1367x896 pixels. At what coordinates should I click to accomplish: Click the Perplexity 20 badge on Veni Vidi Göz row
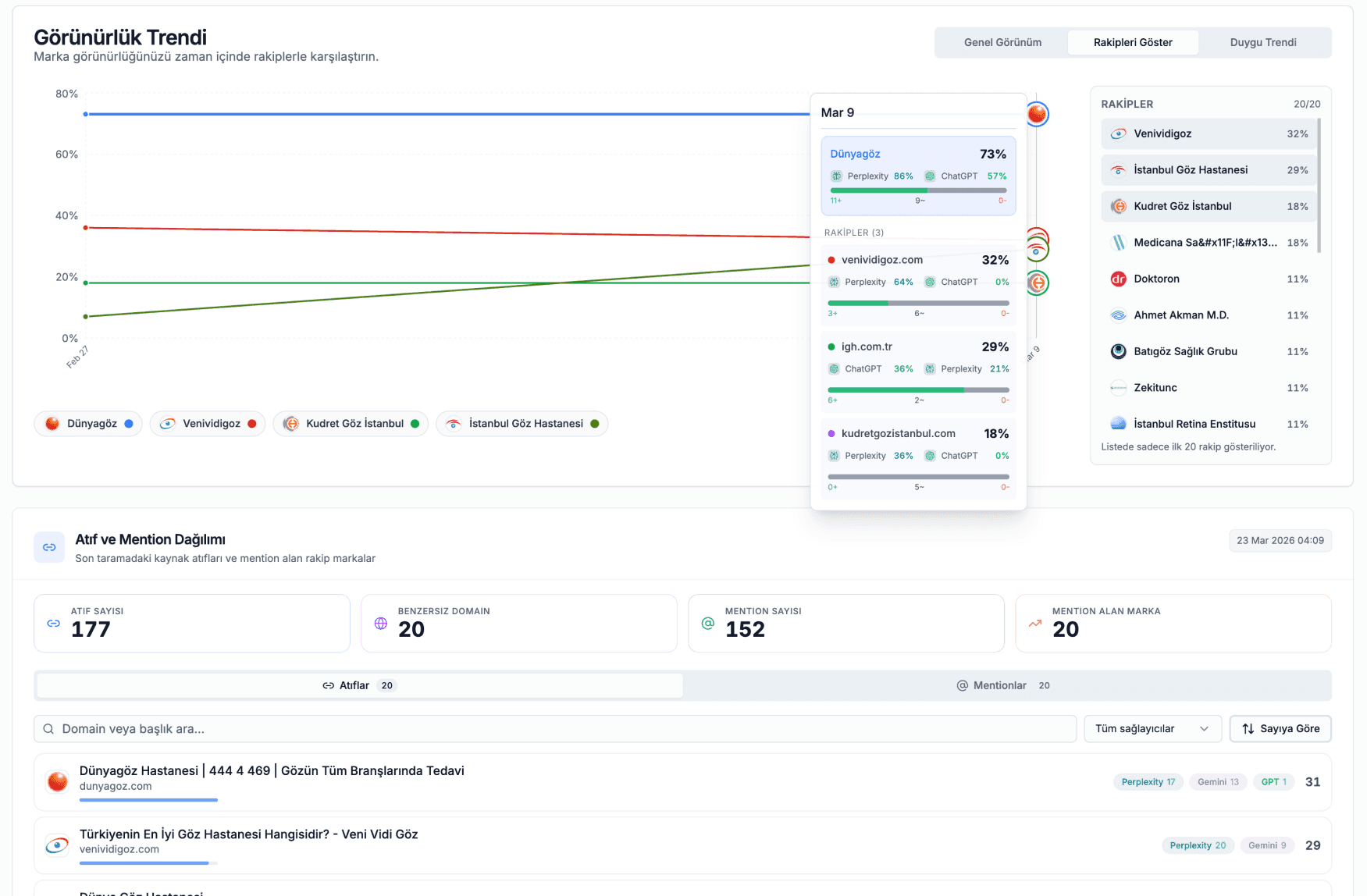[x=1197, y=845]
